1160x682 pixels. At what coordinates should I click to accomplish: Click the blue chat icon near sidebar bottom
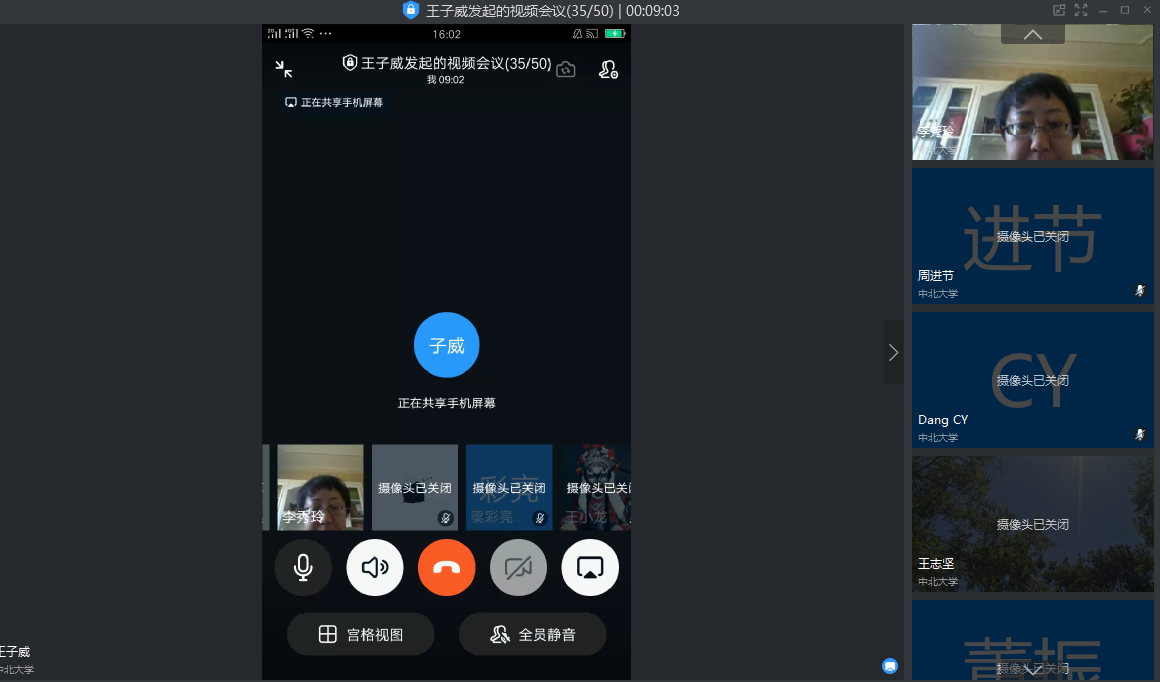pyautogui.click(x=890, y=666)
